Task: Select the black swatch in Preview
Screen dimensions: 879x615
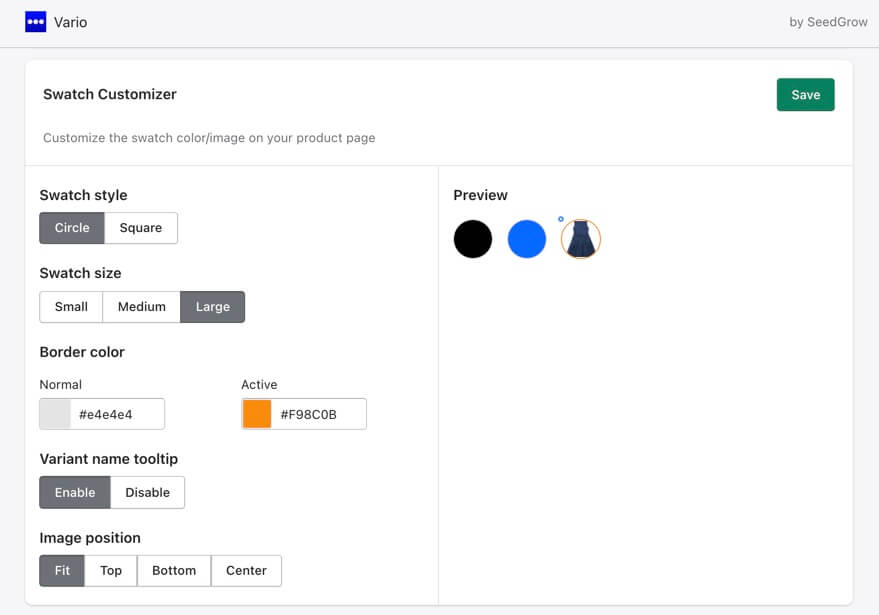Action: (x=473, y=239)
